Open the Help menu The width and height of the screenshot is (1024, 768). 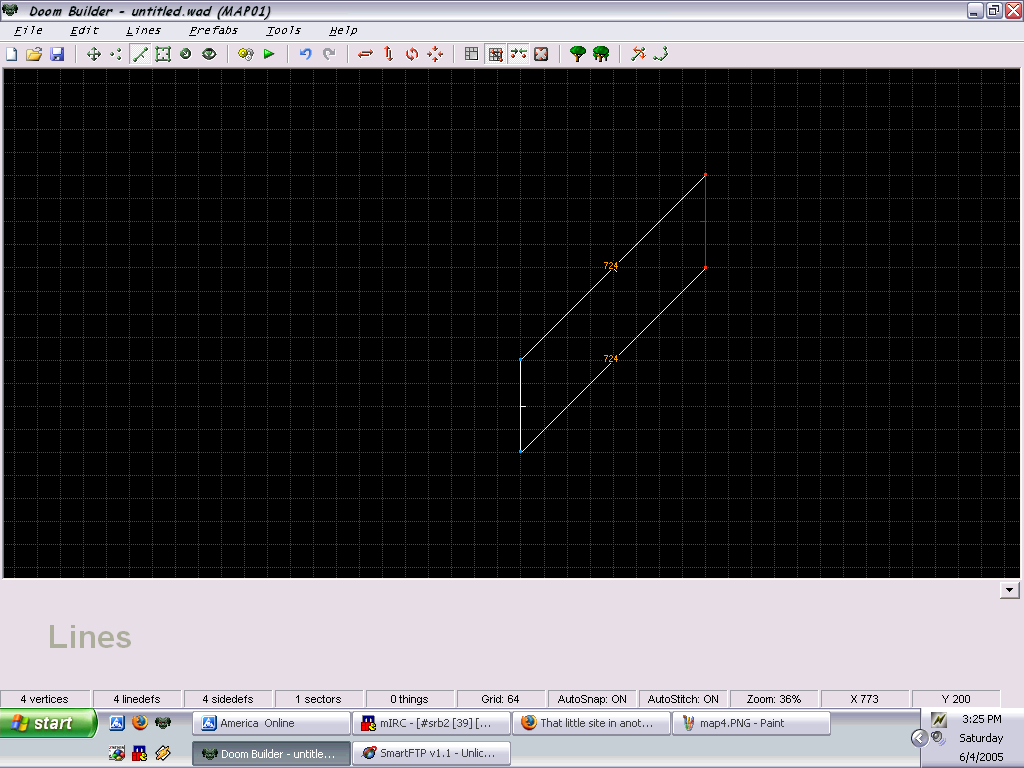click(343, 31)
